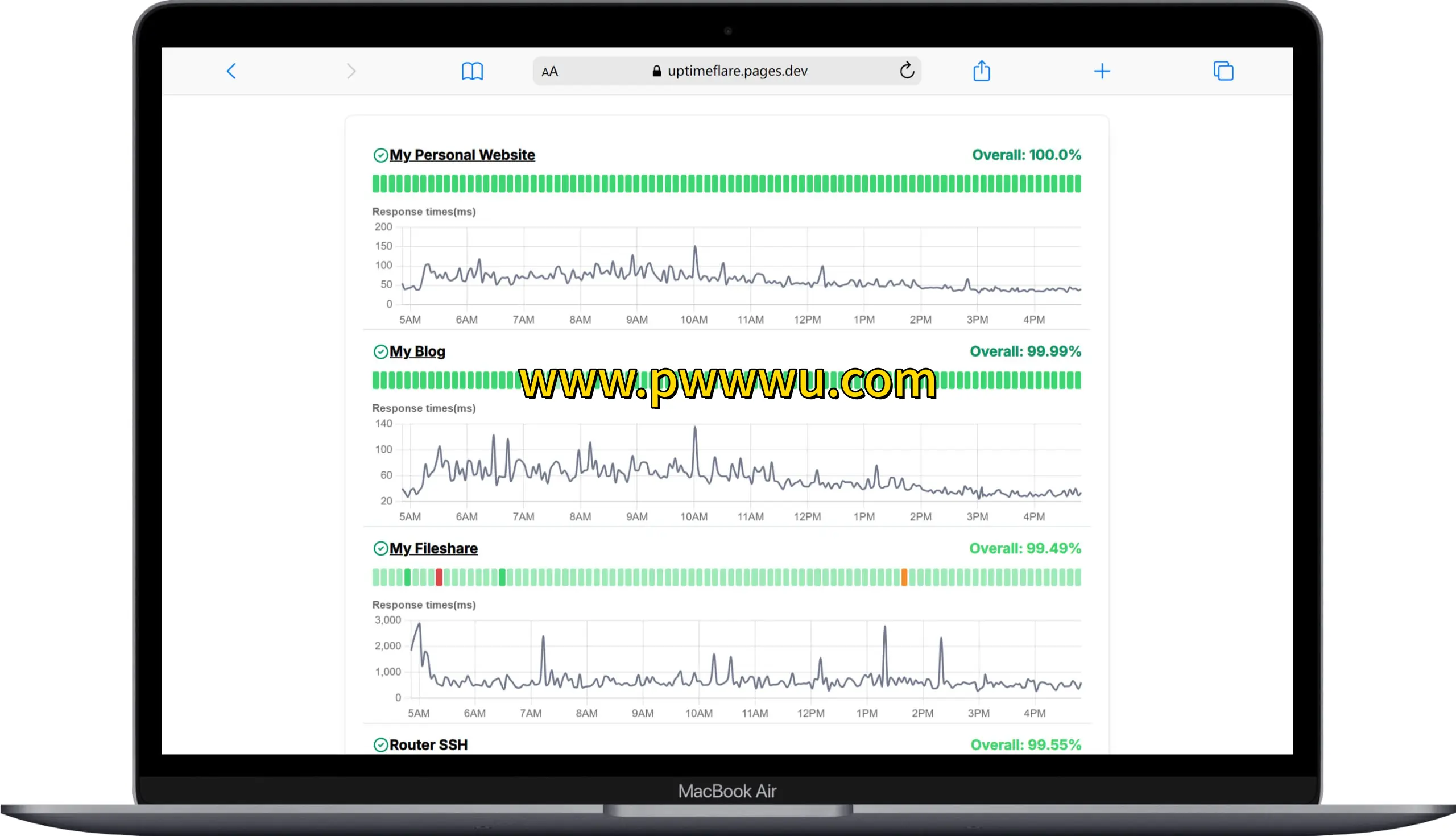Click the Safari back arrow
This screenshot has width=1456, height=836.
[231, 71]
